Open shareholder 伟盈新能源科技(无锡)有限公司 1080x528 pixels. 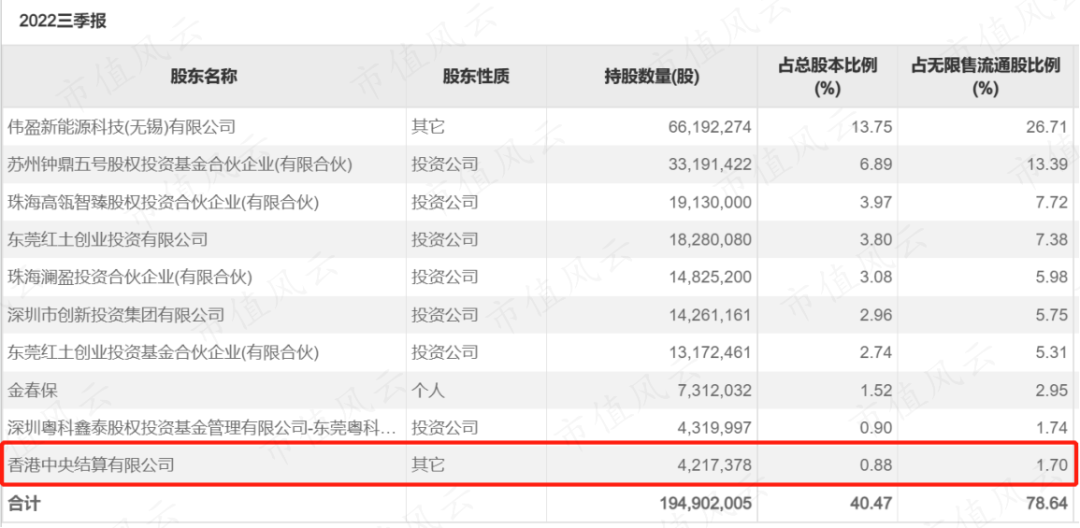pyautogui.click(x=121, y=127)
